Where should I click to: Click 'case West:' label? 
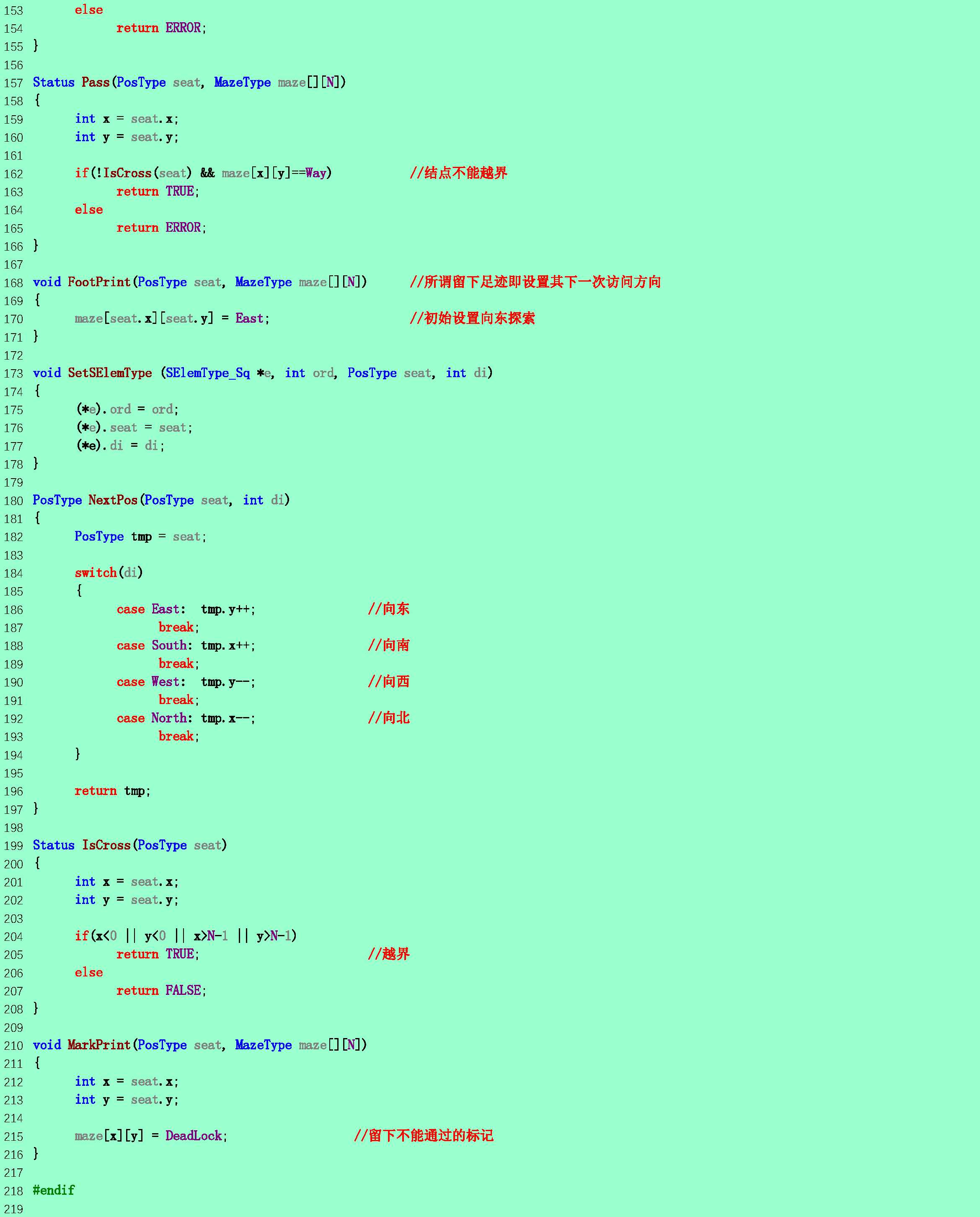[151, 682]
